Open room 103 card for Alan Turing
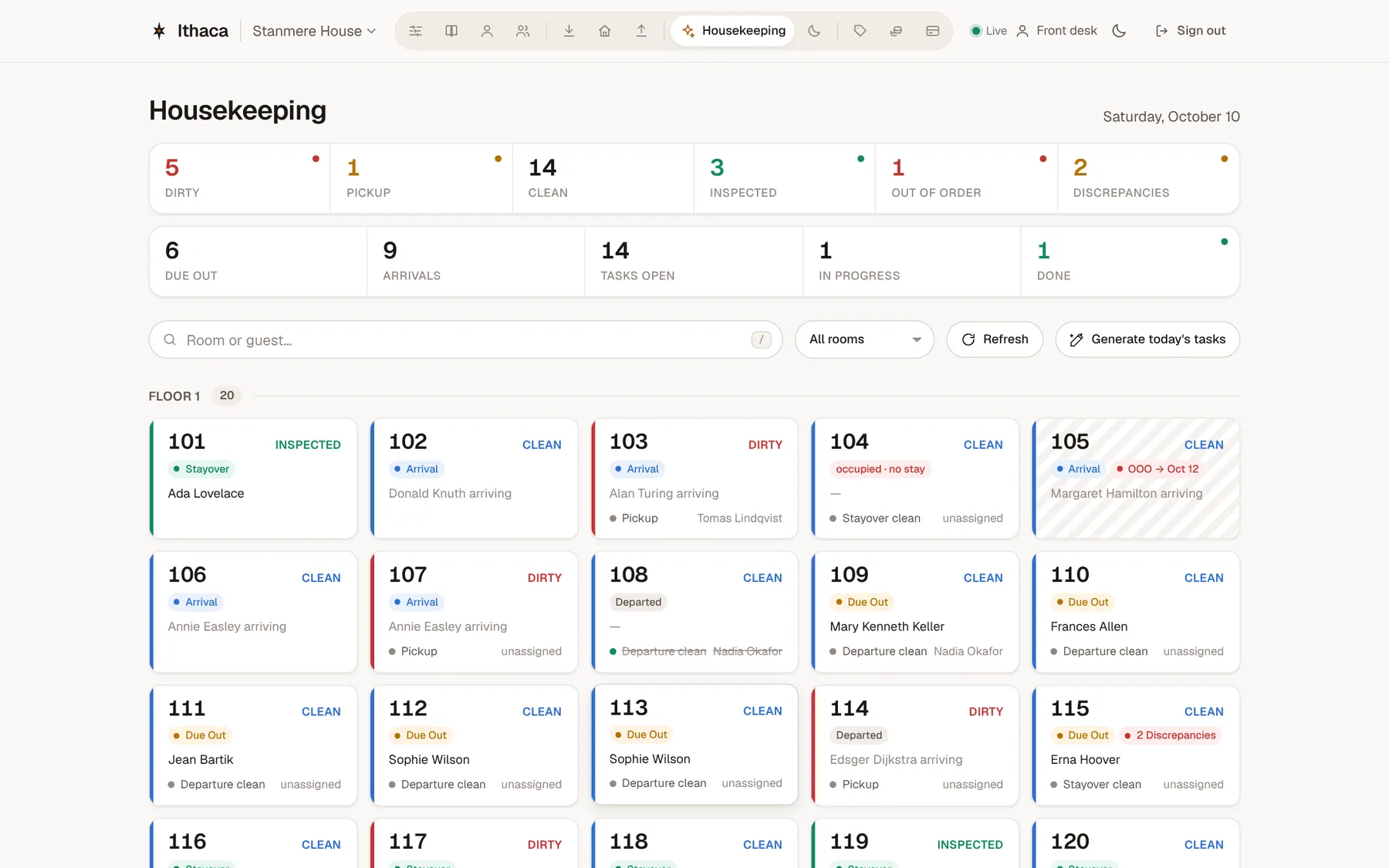This screenshot has height=868, width=1389. tap(694, 478)
